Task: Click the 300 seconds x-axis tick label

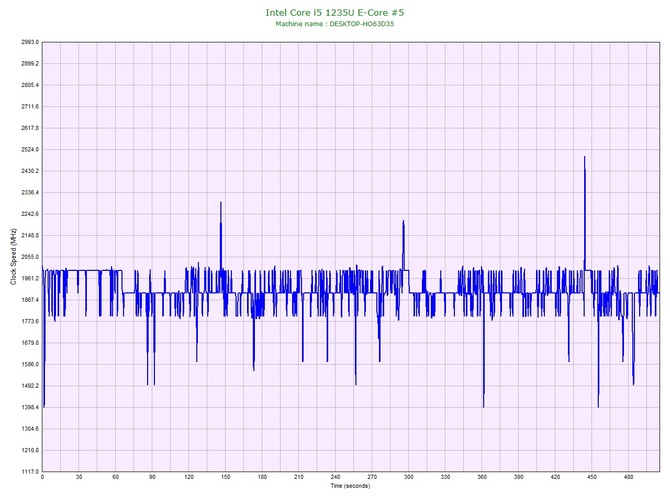Action: (409, 477)
